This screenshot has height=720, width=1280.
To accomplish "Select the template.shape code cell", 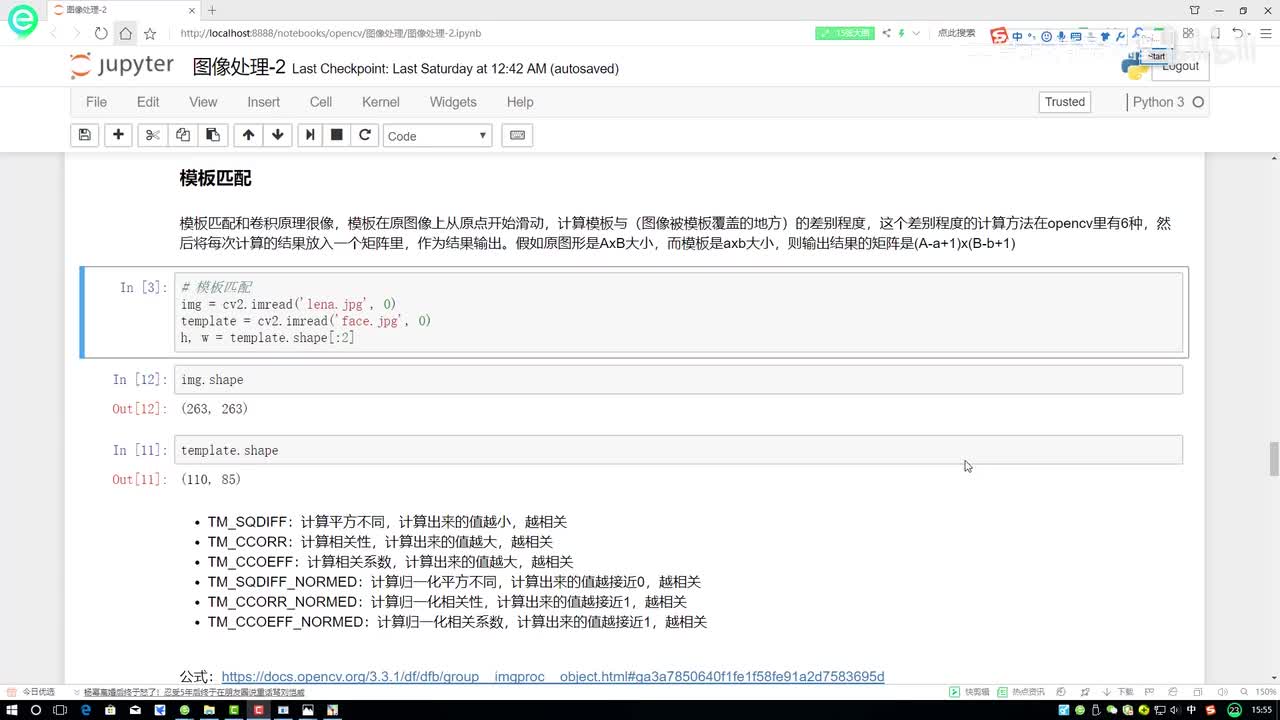I will point(678,450).
